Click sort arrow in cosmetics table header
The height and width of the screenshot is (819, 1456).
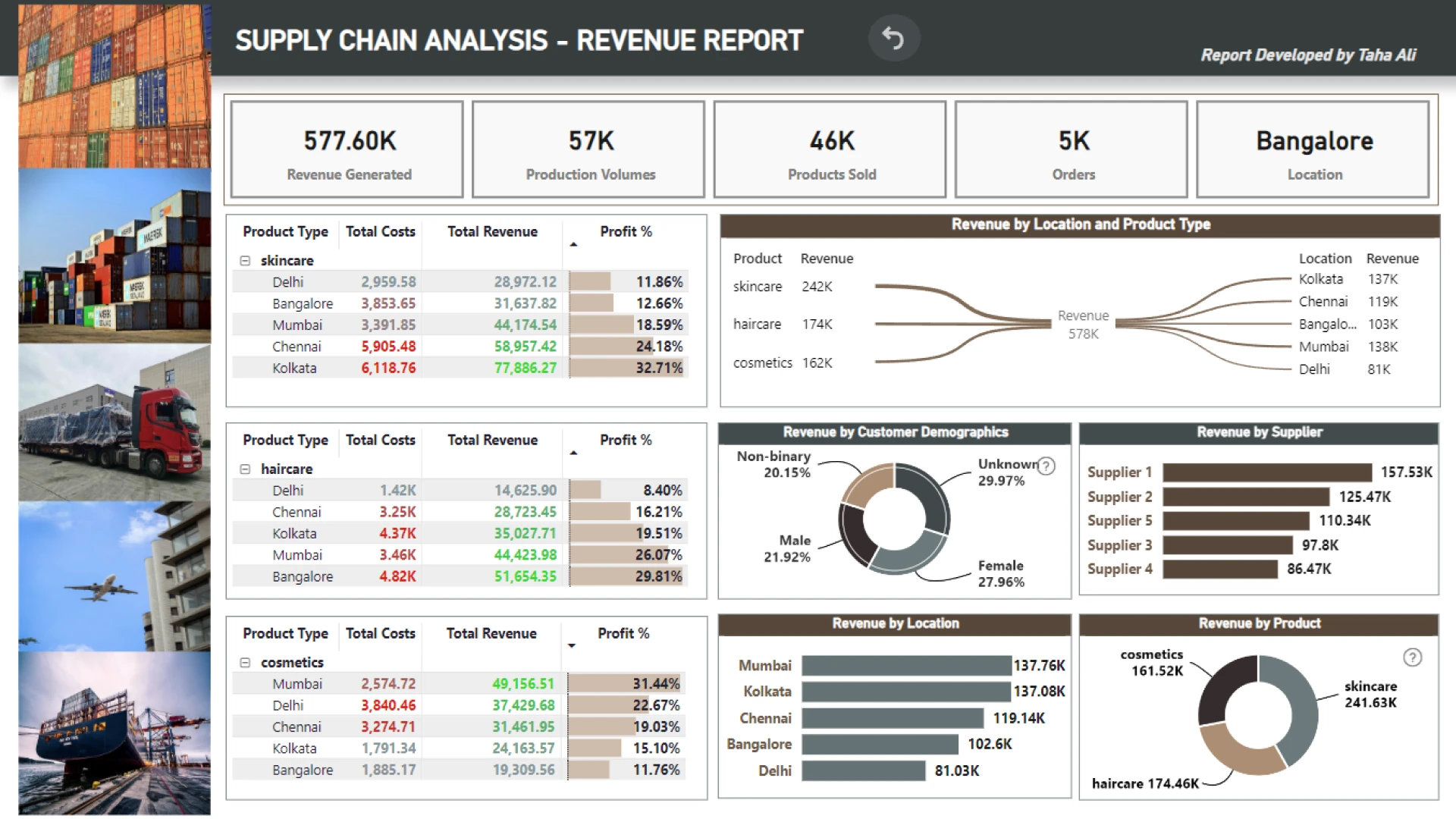coord(572,646)
